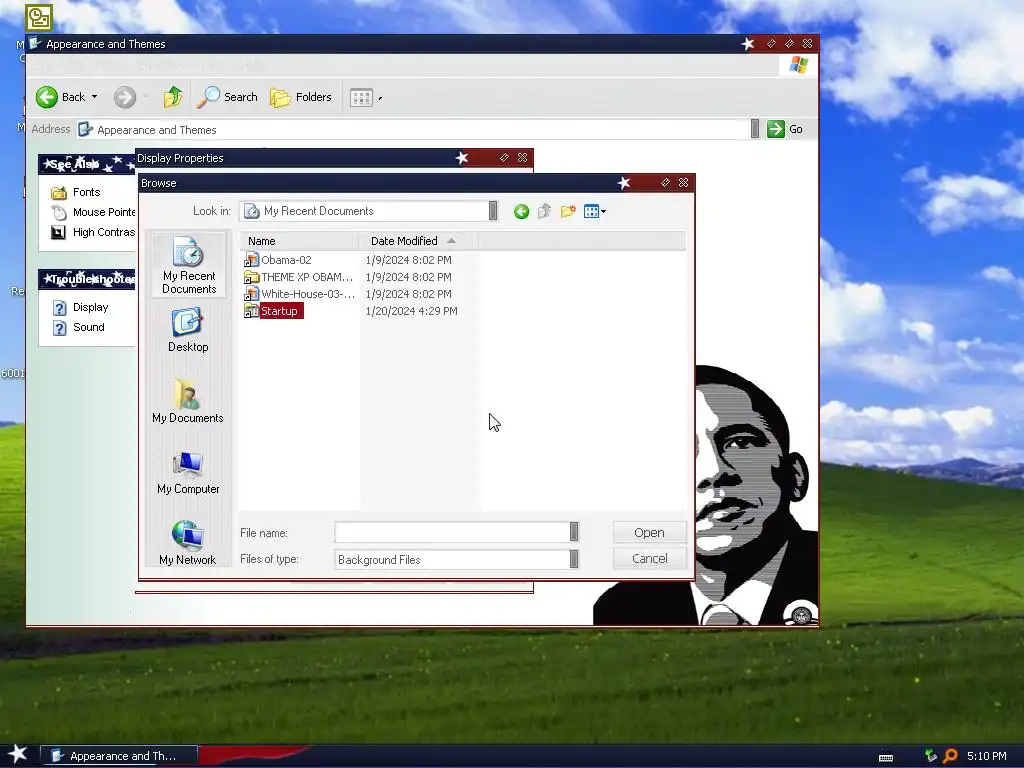Click the Address bar field
This screenshot has height=768, width=1024.
coord(413,129)
